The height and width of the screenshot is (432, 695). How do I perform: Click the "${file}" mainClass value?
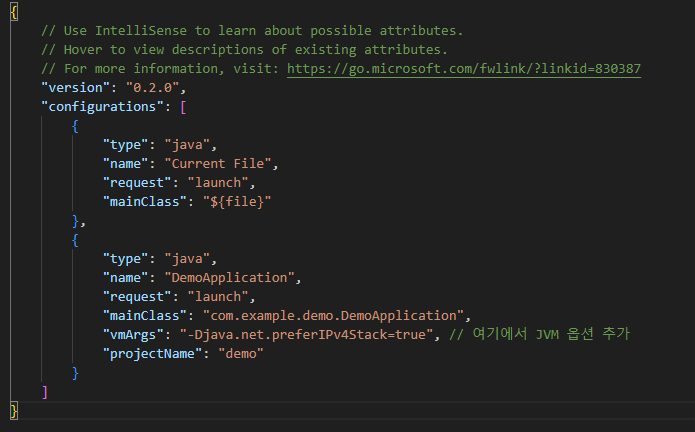[237, 202]
